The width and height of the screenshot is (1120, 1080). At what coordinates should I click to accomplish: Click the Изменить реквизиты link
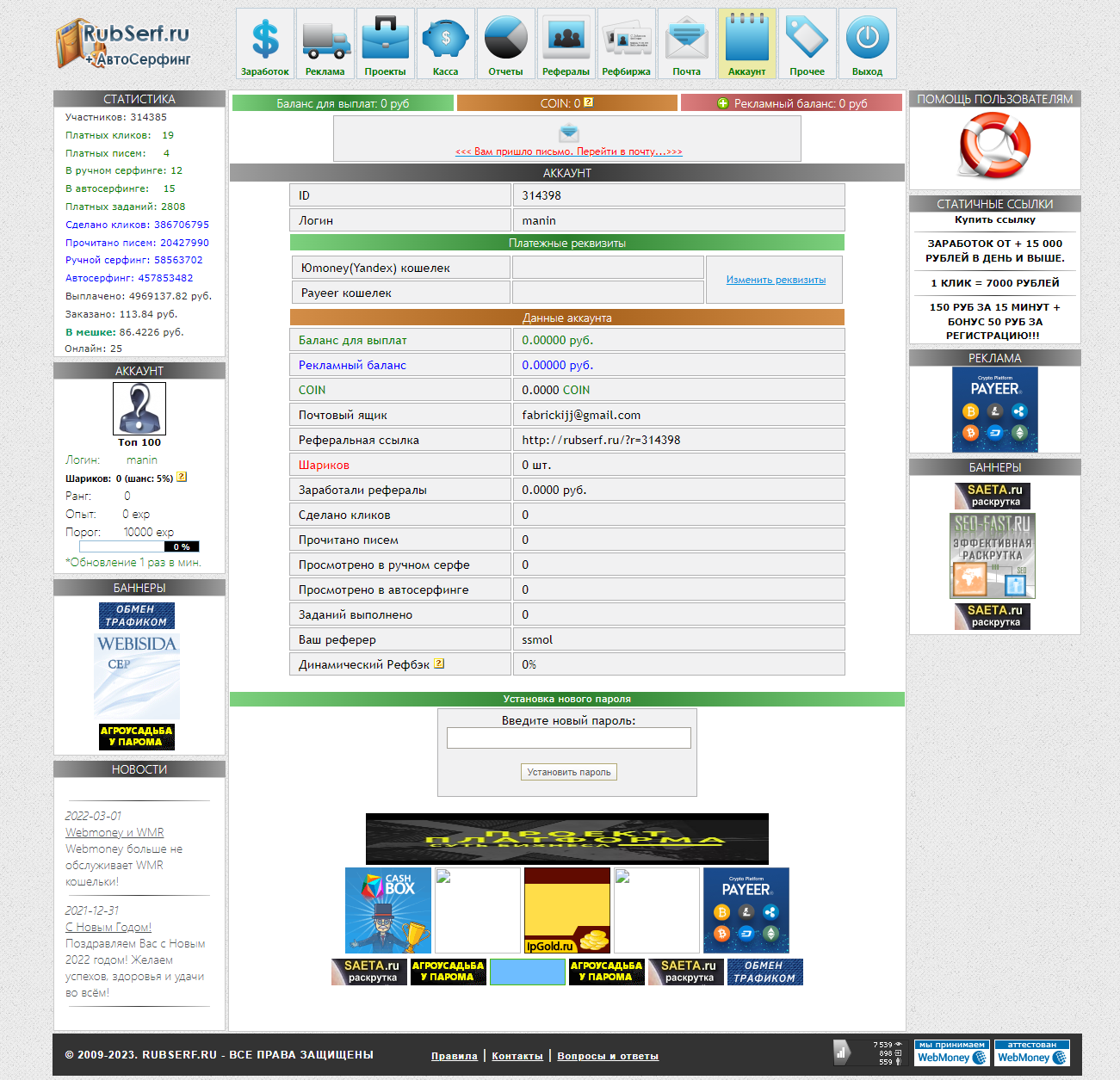click(x=776, y=280)
